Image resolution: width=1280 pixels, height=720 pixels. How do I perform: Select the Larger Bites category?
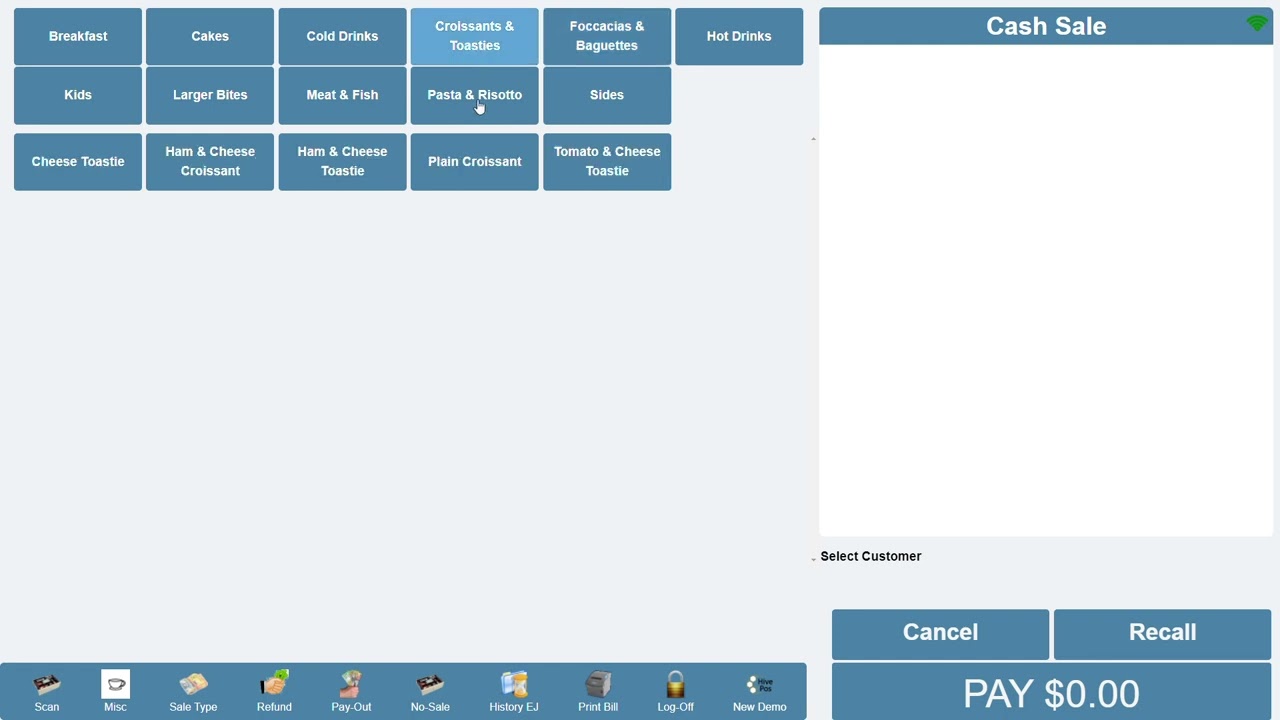[210, 96]
